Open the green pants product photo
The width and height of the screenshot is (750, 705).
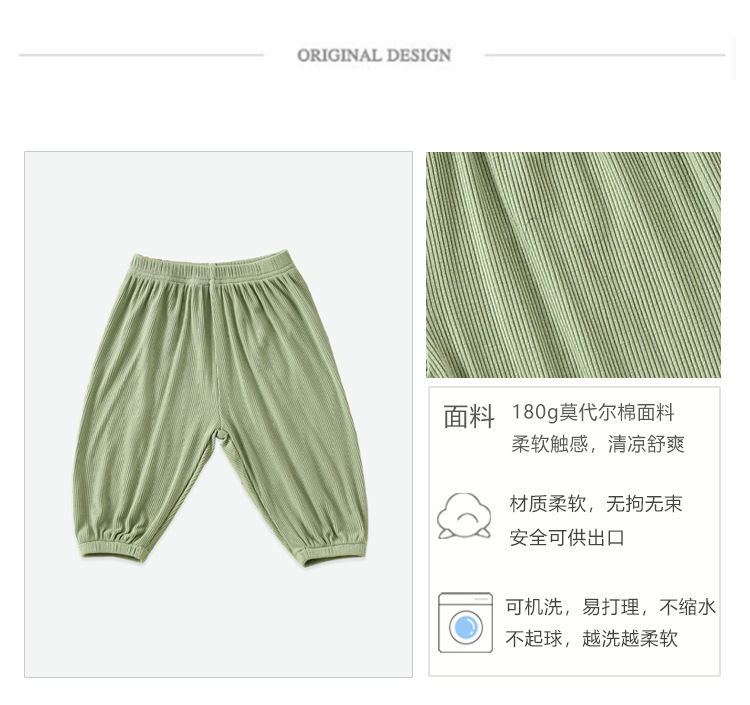tap(219, 414)
